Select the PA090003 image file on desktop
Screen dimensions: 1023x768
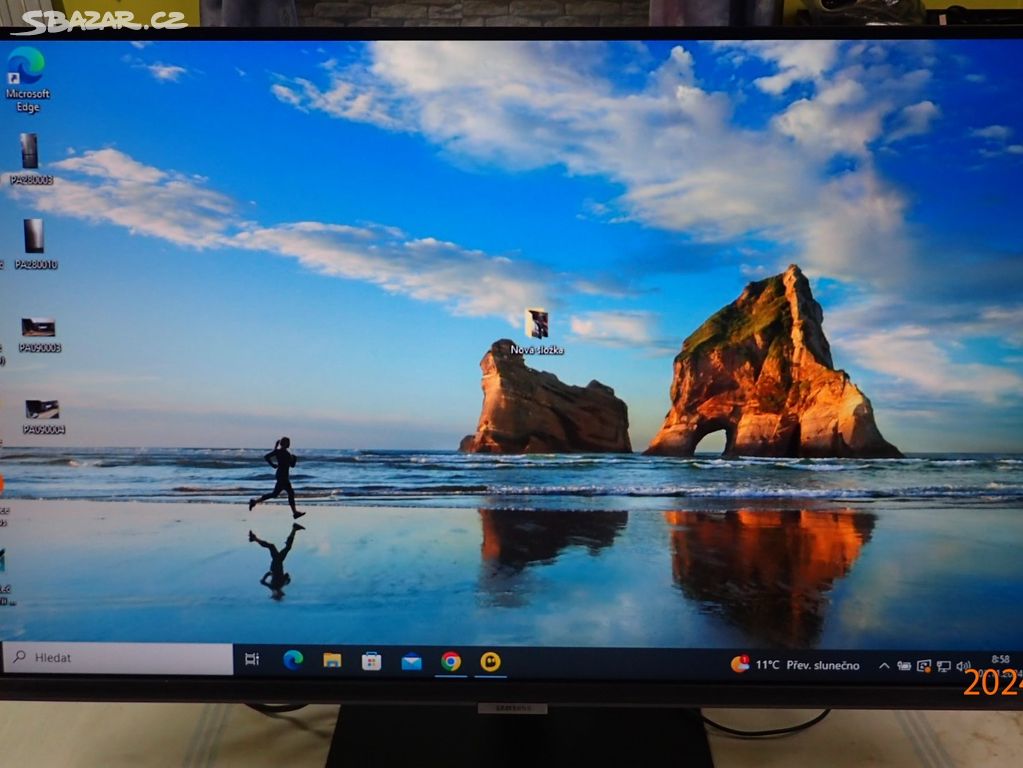click(x=38, y=335)
